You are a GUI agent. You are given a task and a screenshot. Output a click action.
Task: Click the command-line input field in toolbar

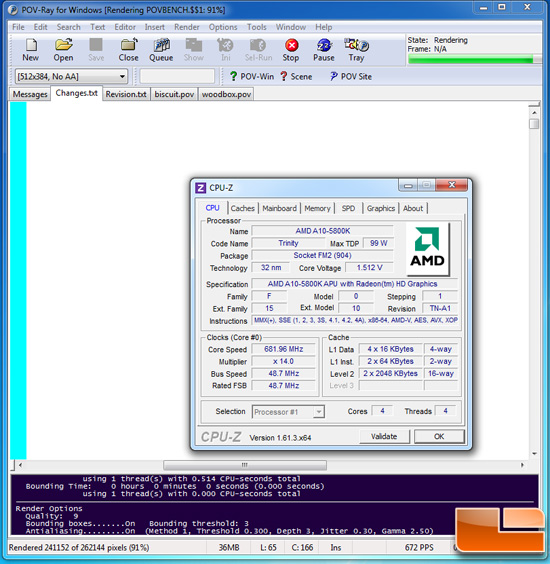[177, 76]
